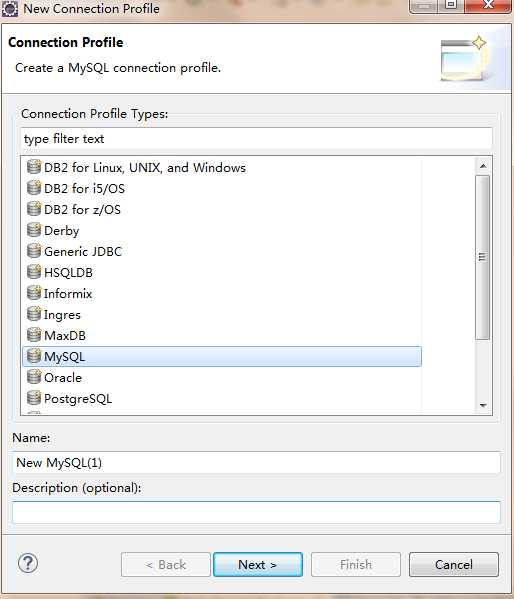This screenshot has height=599, width=514.
Task: Choose "PostgreSQL" profile type
Action: tap(78, 399)
